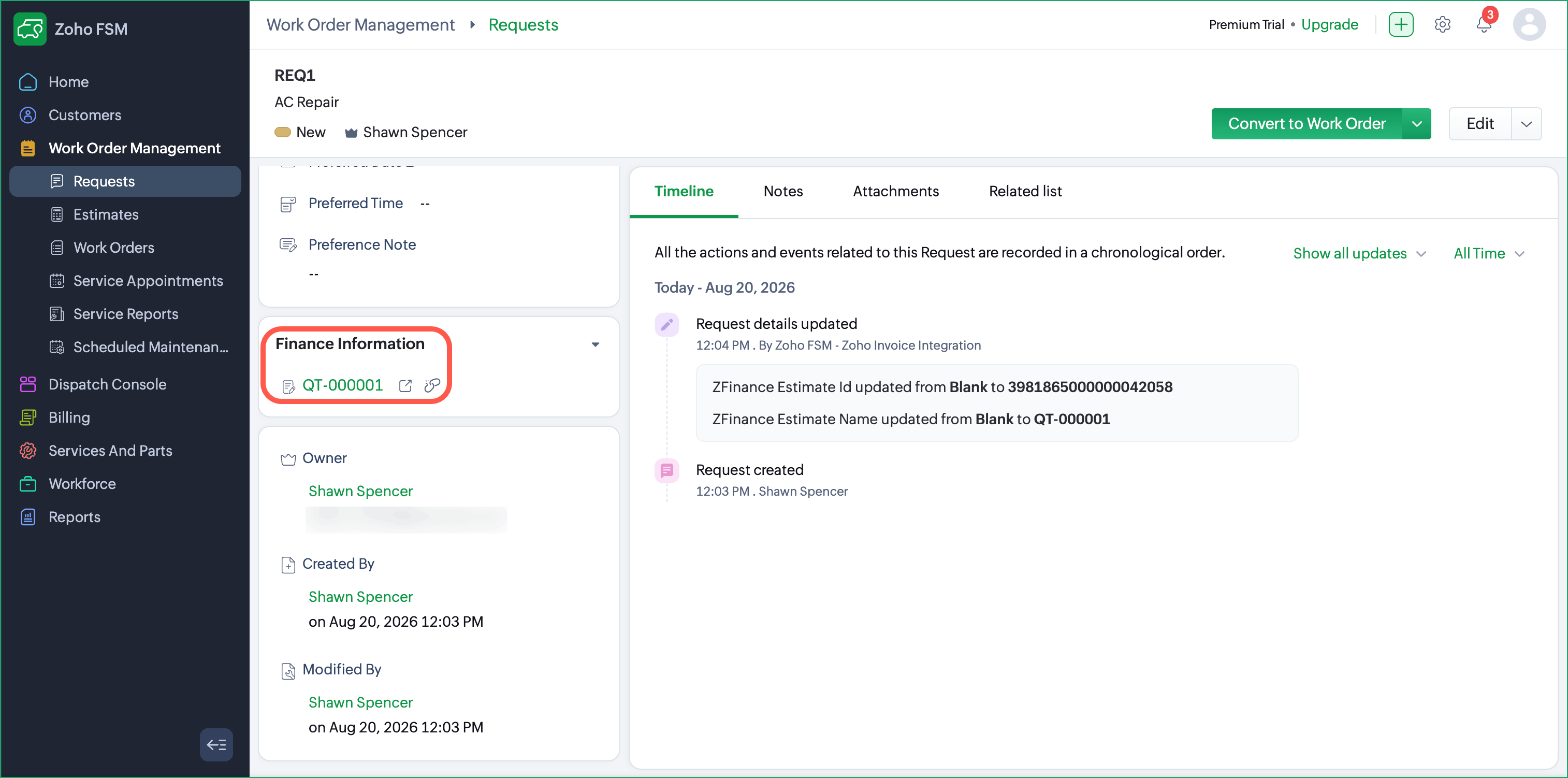1568x778 pixels.
Task: Click the Estimates calculator icon
Action: (56, 214)
